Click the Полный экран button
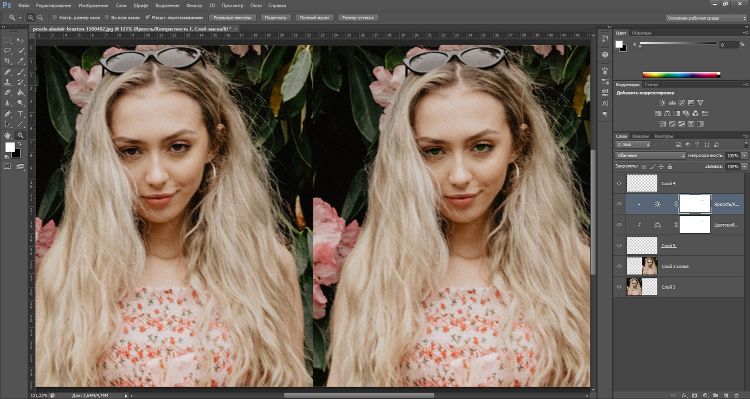Screen dimensions: 750x399 (x=314, y=18)
